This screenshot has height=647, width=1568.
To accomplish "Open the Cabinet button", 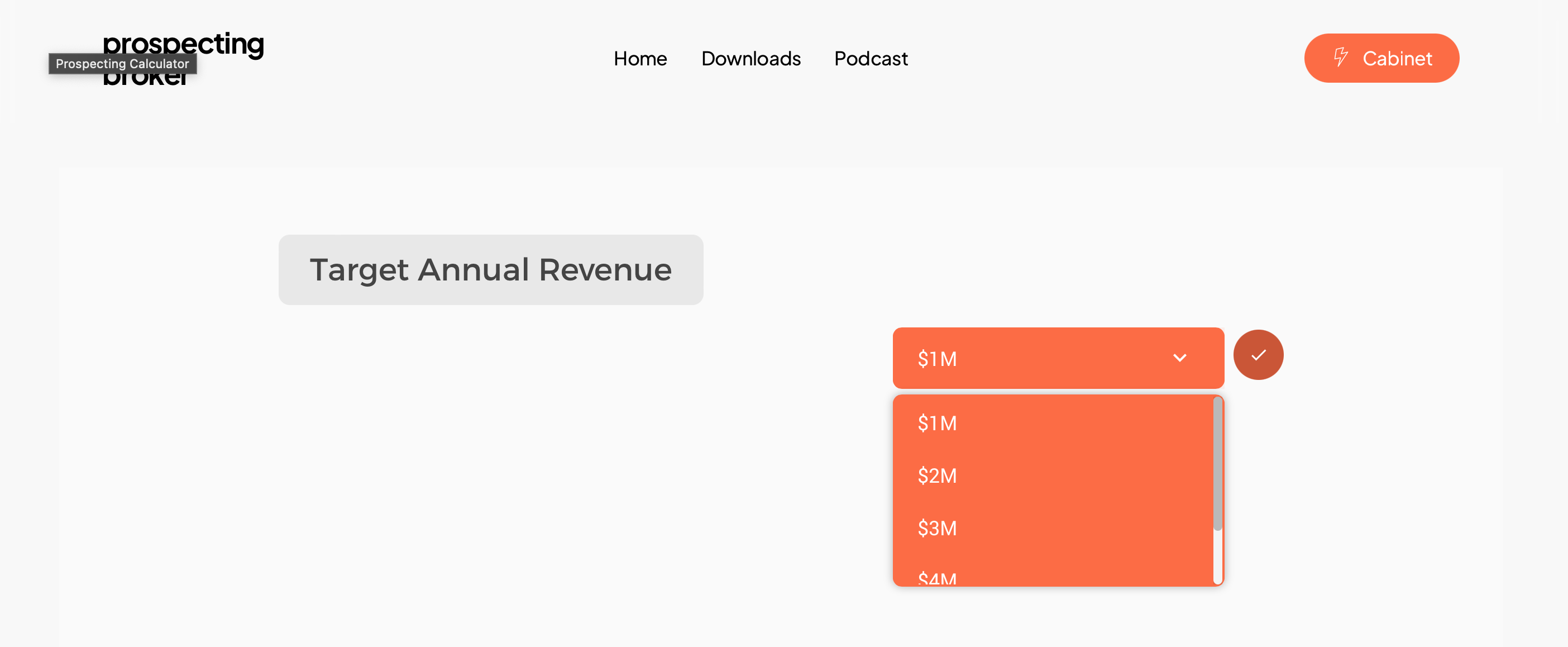I will [x=1381, y=59].
